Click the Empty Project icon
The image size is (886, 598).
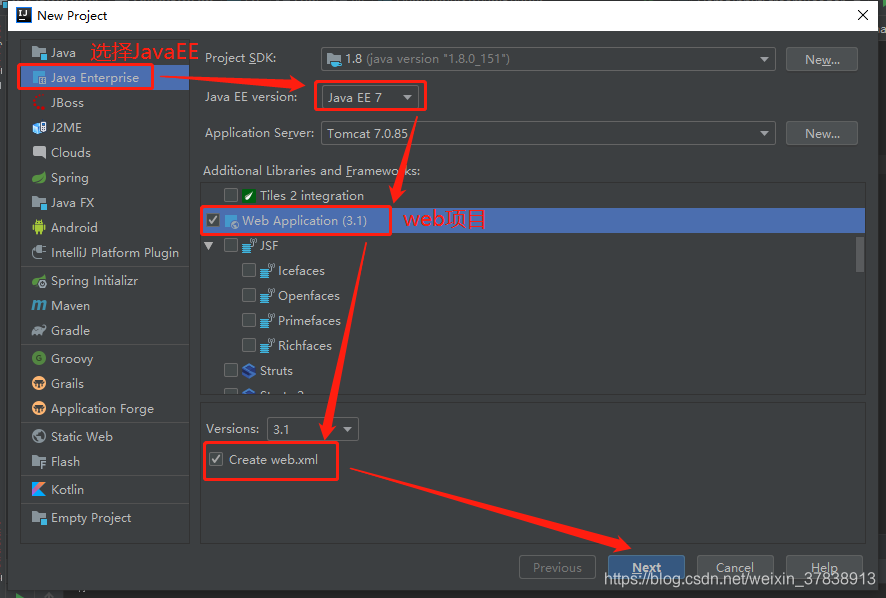coord(39,518)
